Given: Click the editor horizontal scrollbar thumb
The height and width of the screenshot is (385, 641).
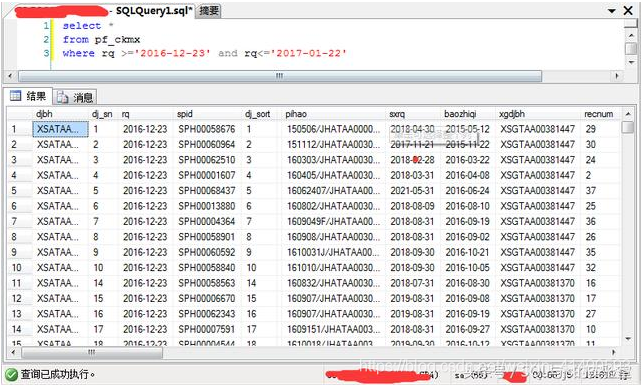Looking at the screenshot, I should (x=280, y=76).
